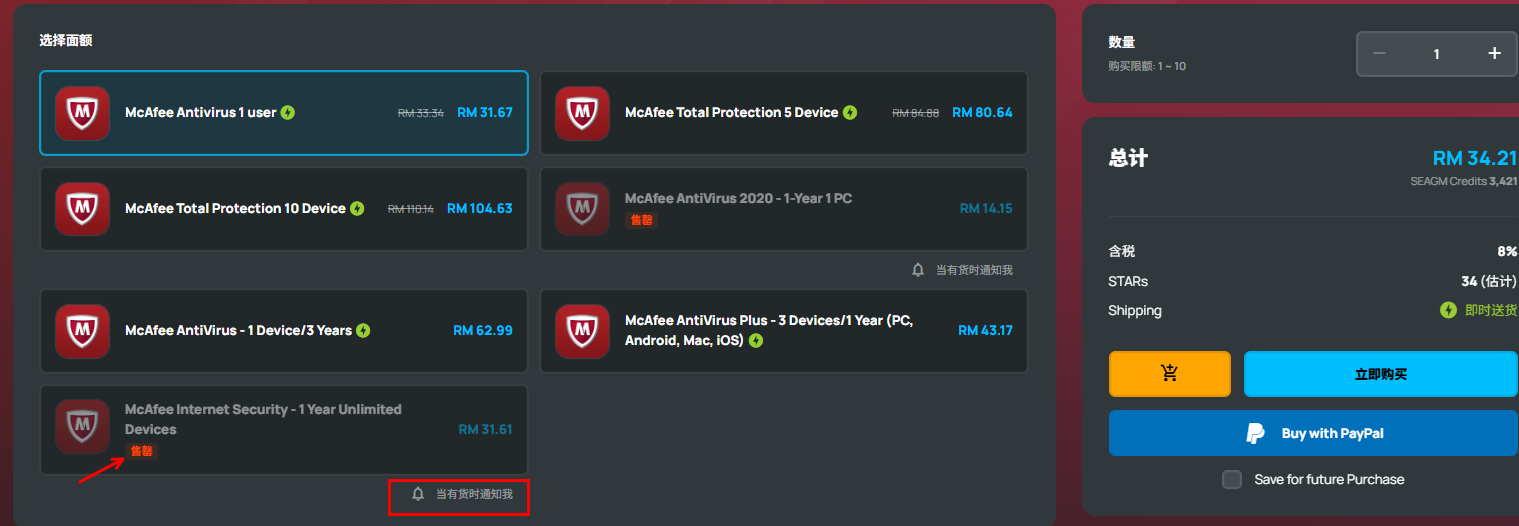Click green bolt icon in Shipping row

[1448, 311]
